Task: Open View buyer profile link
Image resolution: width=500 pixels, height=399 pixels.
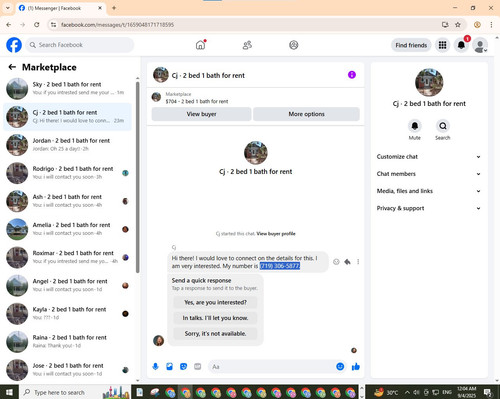Action: 276,234
